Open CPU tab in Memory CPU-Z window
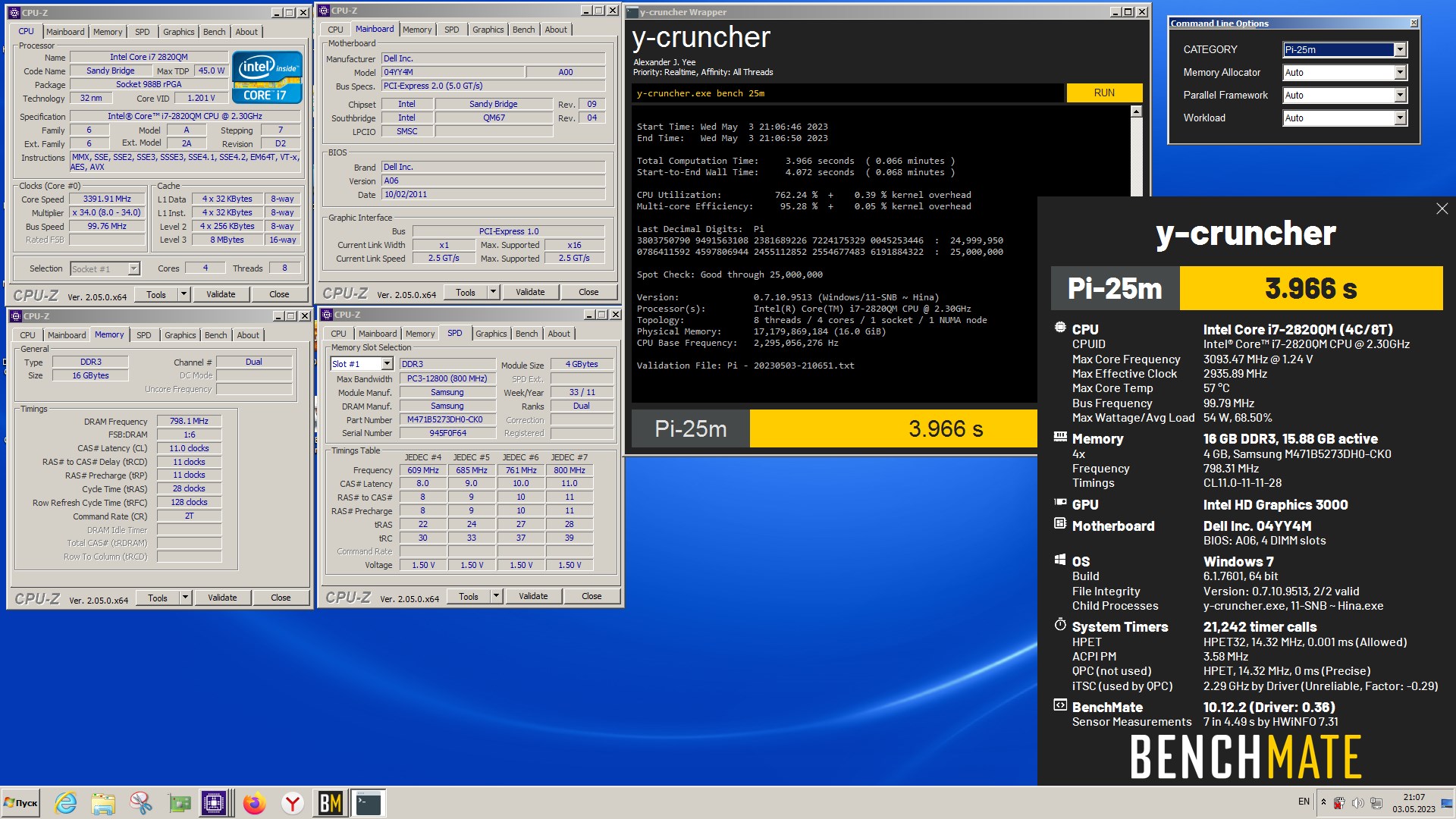 [x=28, y=335]
